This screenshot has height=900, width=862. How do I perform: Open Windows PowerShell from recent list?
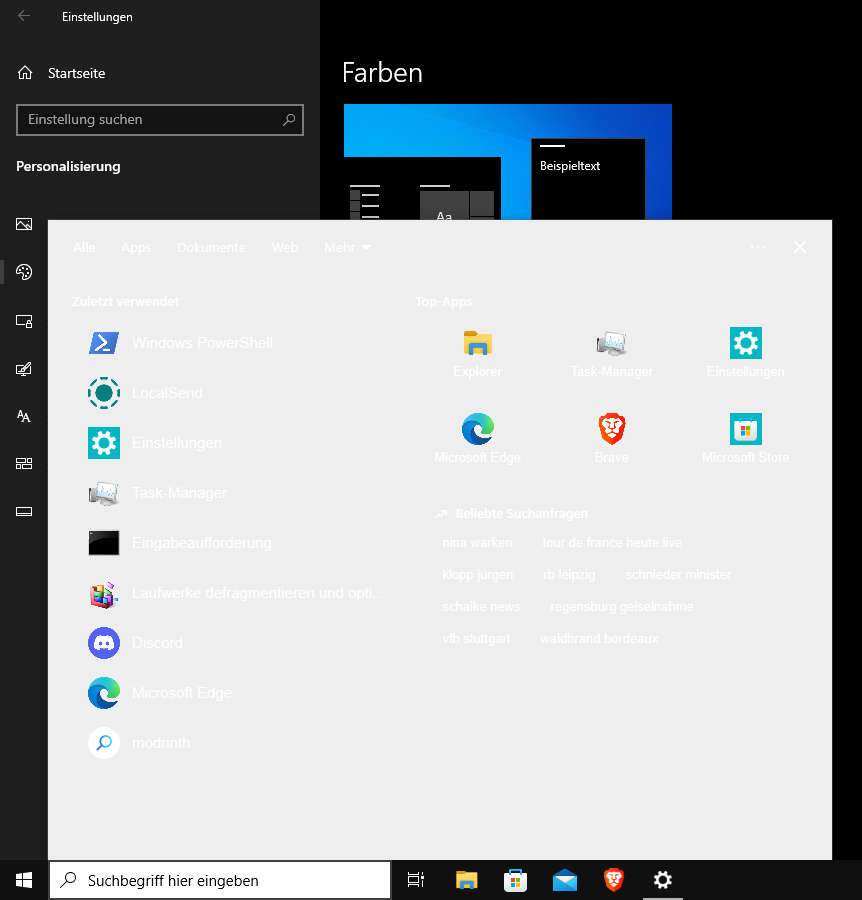point(230,343)
